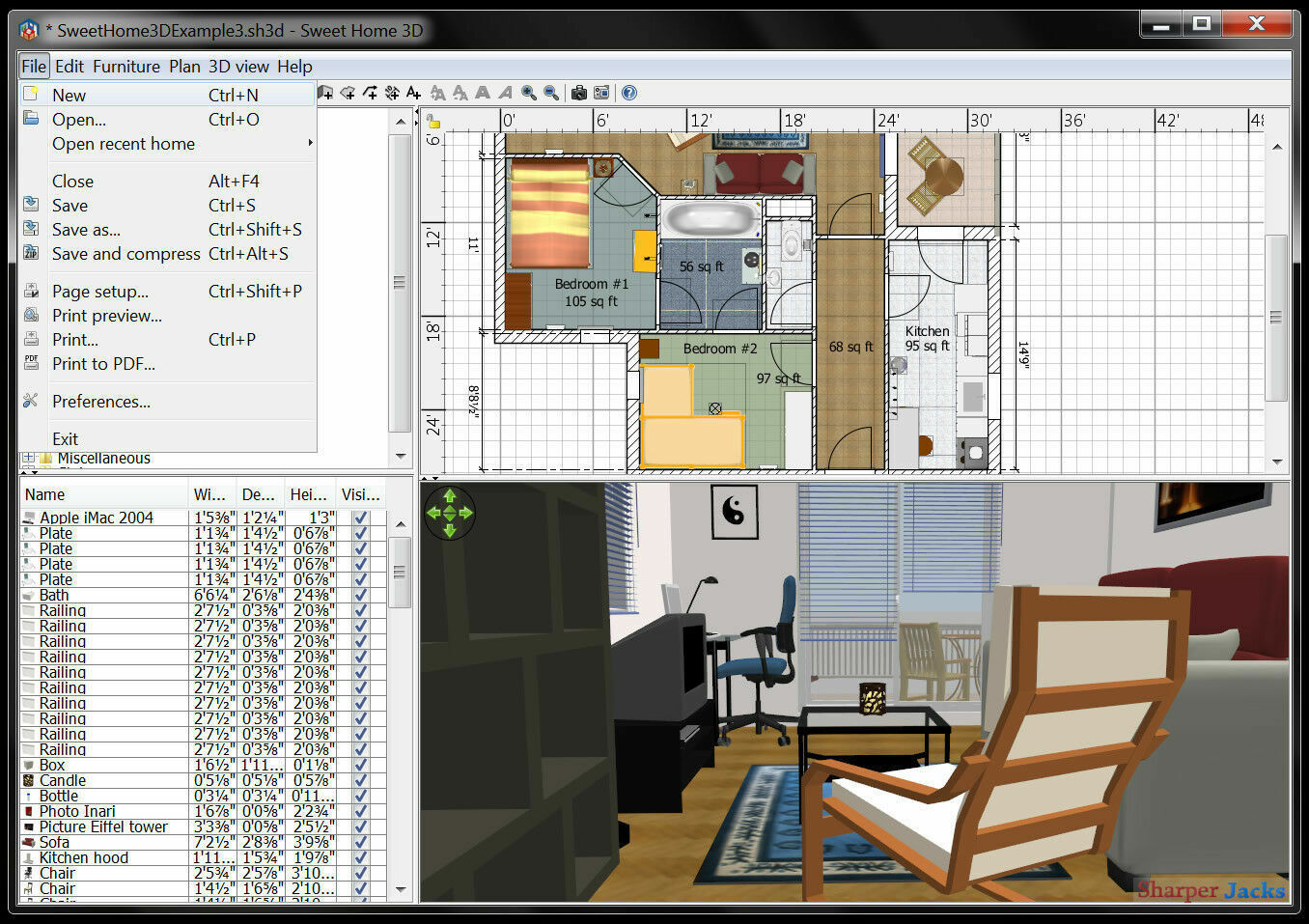Click the Photo Inari row icon
The width and height of the screenshot is (1309, 924).
coord(29,811)
